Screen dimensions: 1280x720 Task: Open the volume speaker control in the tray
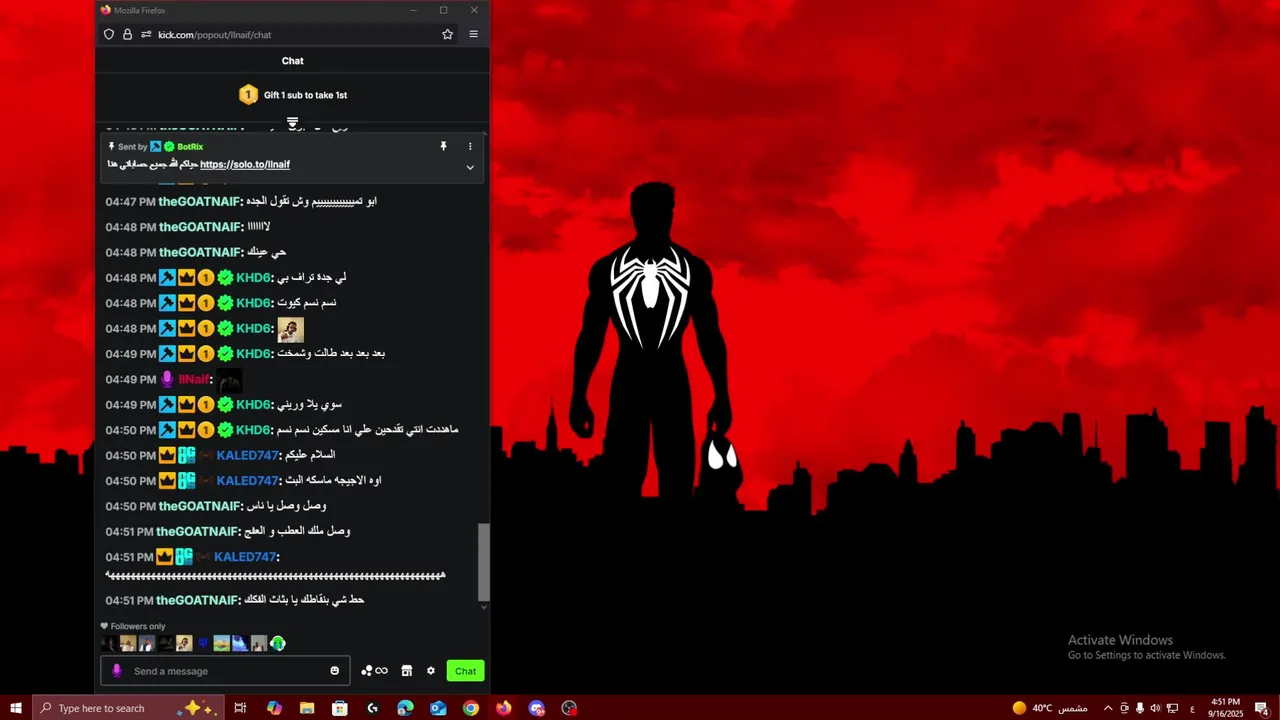[x=1155, y=708]
